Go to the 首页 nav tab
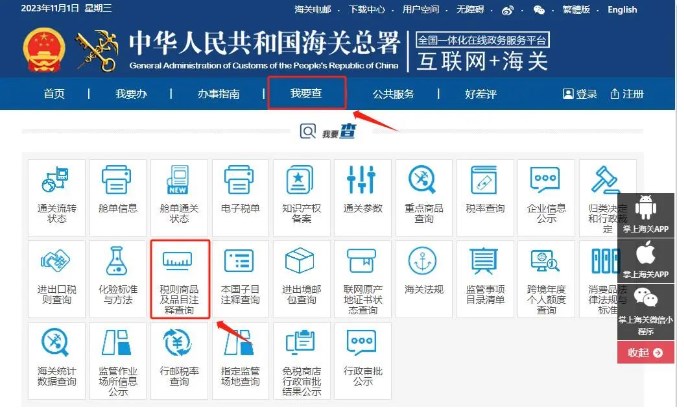Image resolution: width=684 pixels, height=417 pixels. (54, 94)
